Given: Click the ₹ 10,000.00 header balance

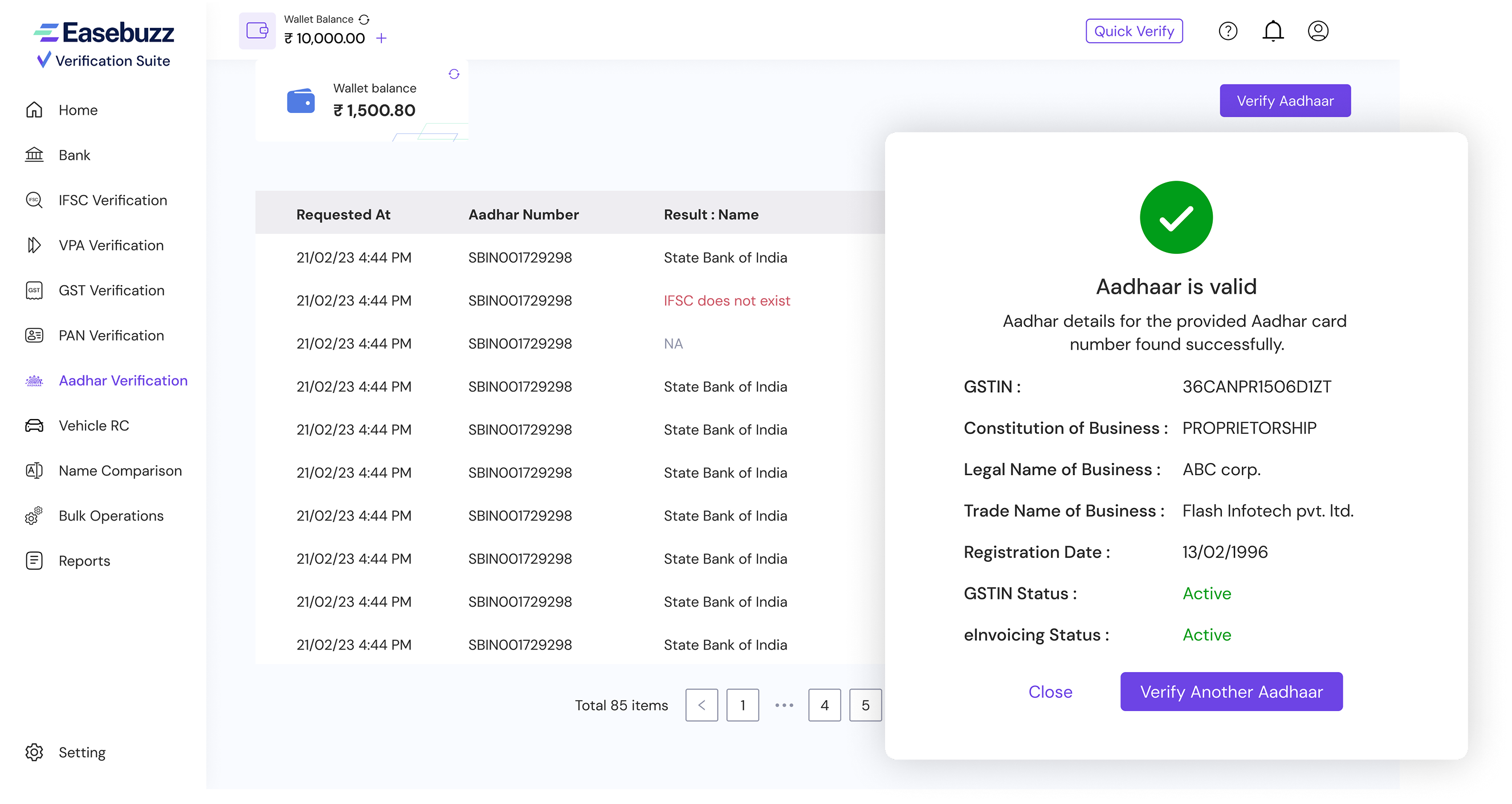Looking at the screenshot, I should (325, 38).
